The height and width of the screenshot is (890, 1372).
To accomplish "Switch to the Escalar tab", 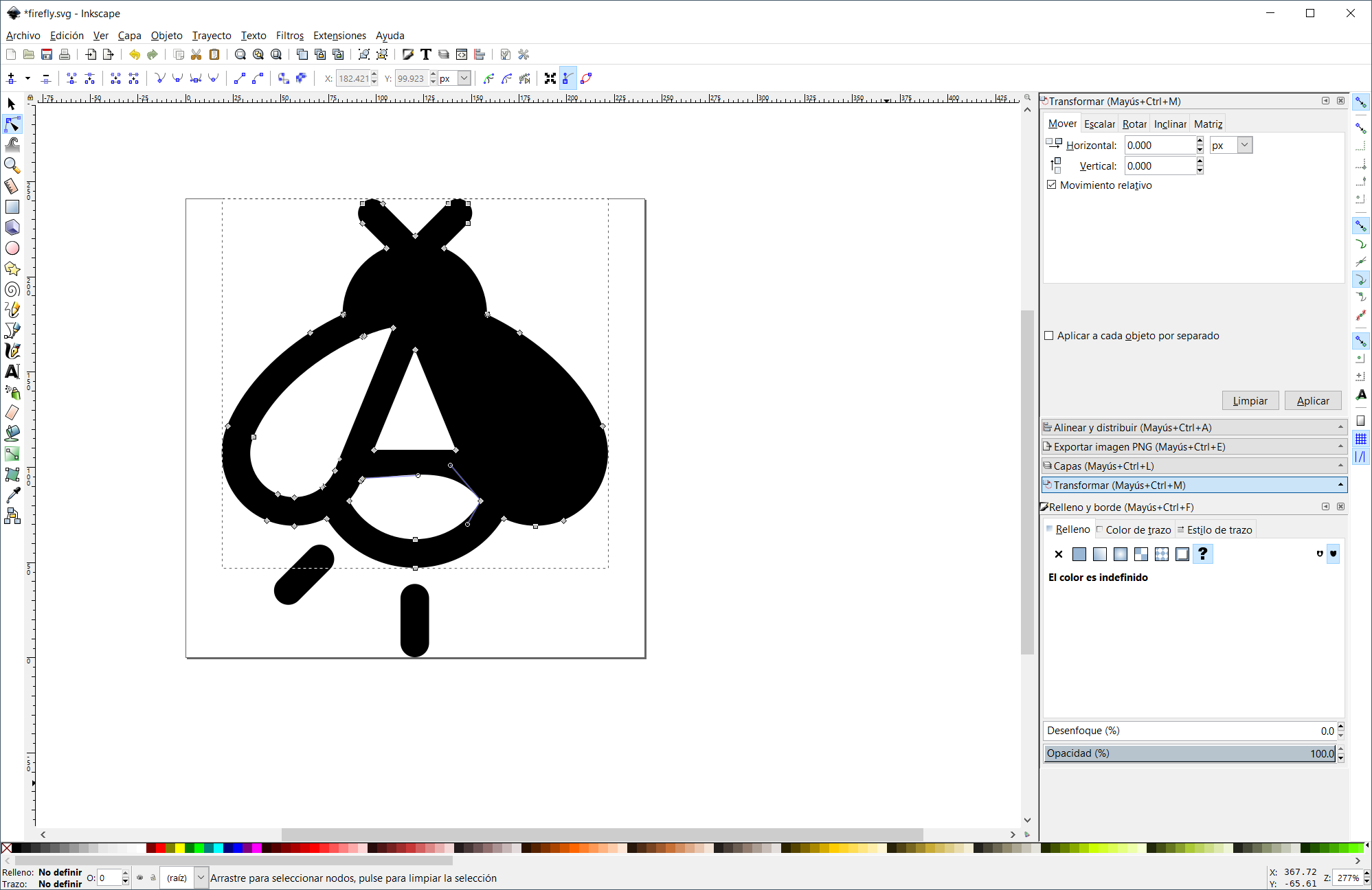I will coord(1099,124).
